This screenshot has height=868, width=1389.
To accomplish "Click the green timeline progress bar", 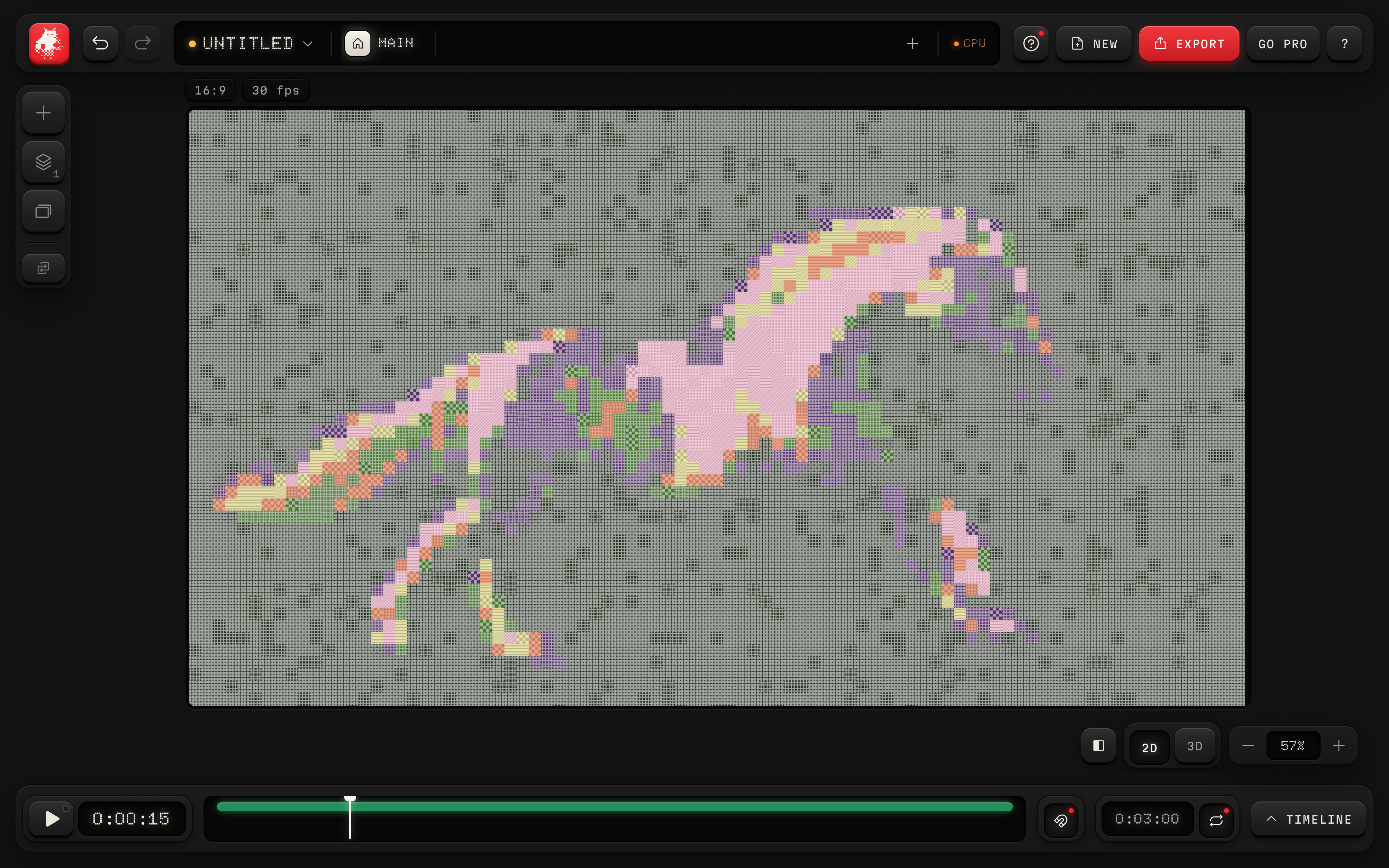I will pos(614,807).
